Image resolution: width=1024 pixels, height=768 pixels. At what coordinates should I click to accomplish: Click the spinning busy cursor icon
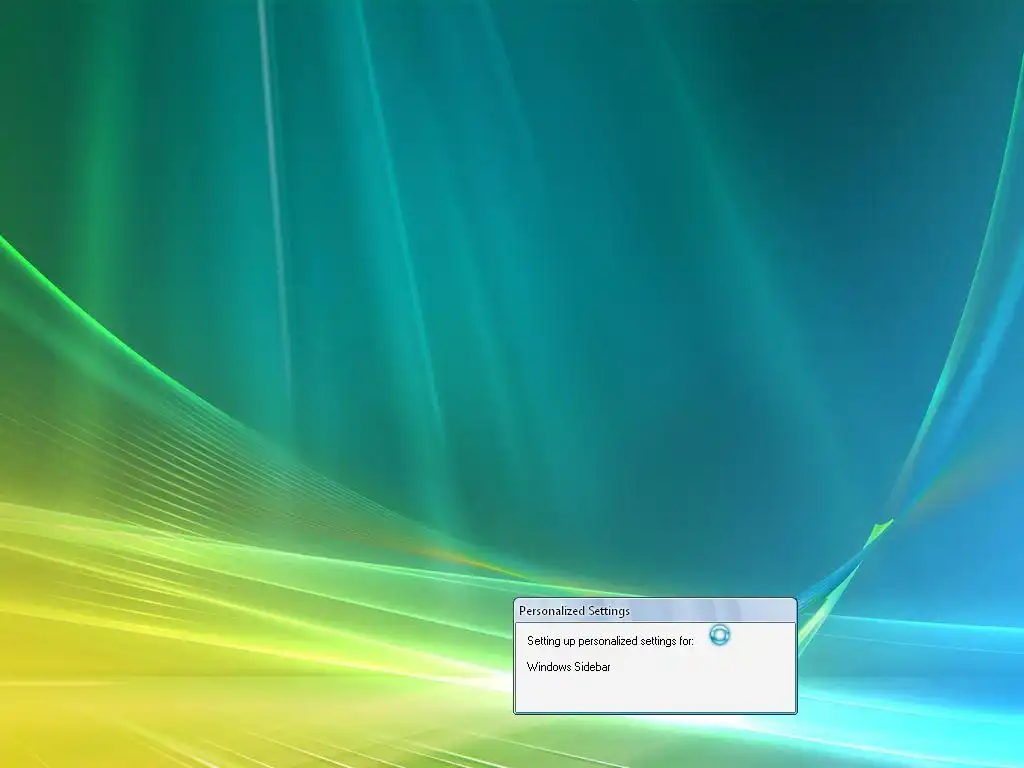[719, 635]
